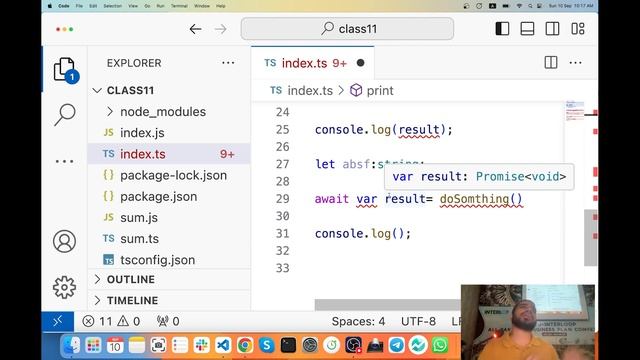Toggle the secondary side bar layout icon
This screenshot has height=360, width=640.
[552, 29]
